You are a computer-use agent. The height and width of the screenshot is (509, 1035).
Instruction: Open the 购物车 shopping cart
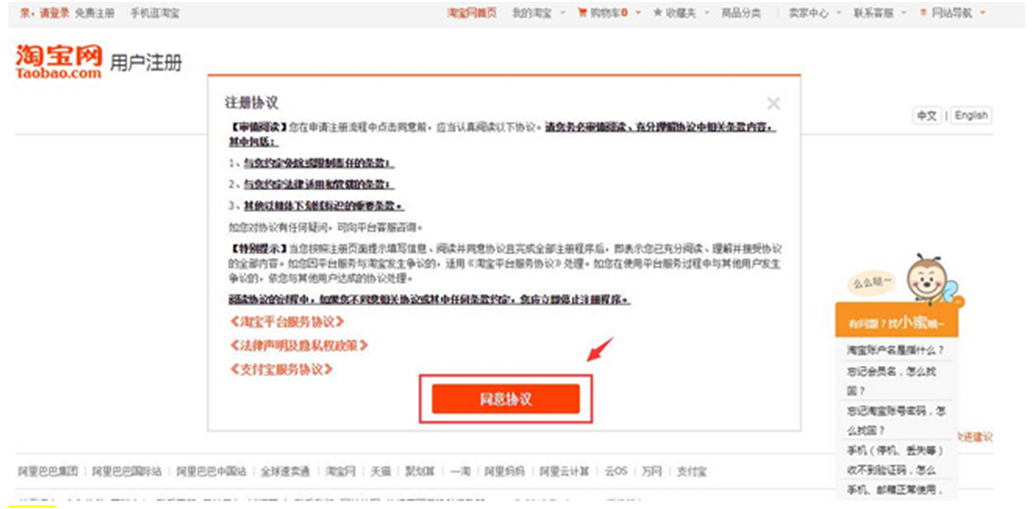click(603, 13)
